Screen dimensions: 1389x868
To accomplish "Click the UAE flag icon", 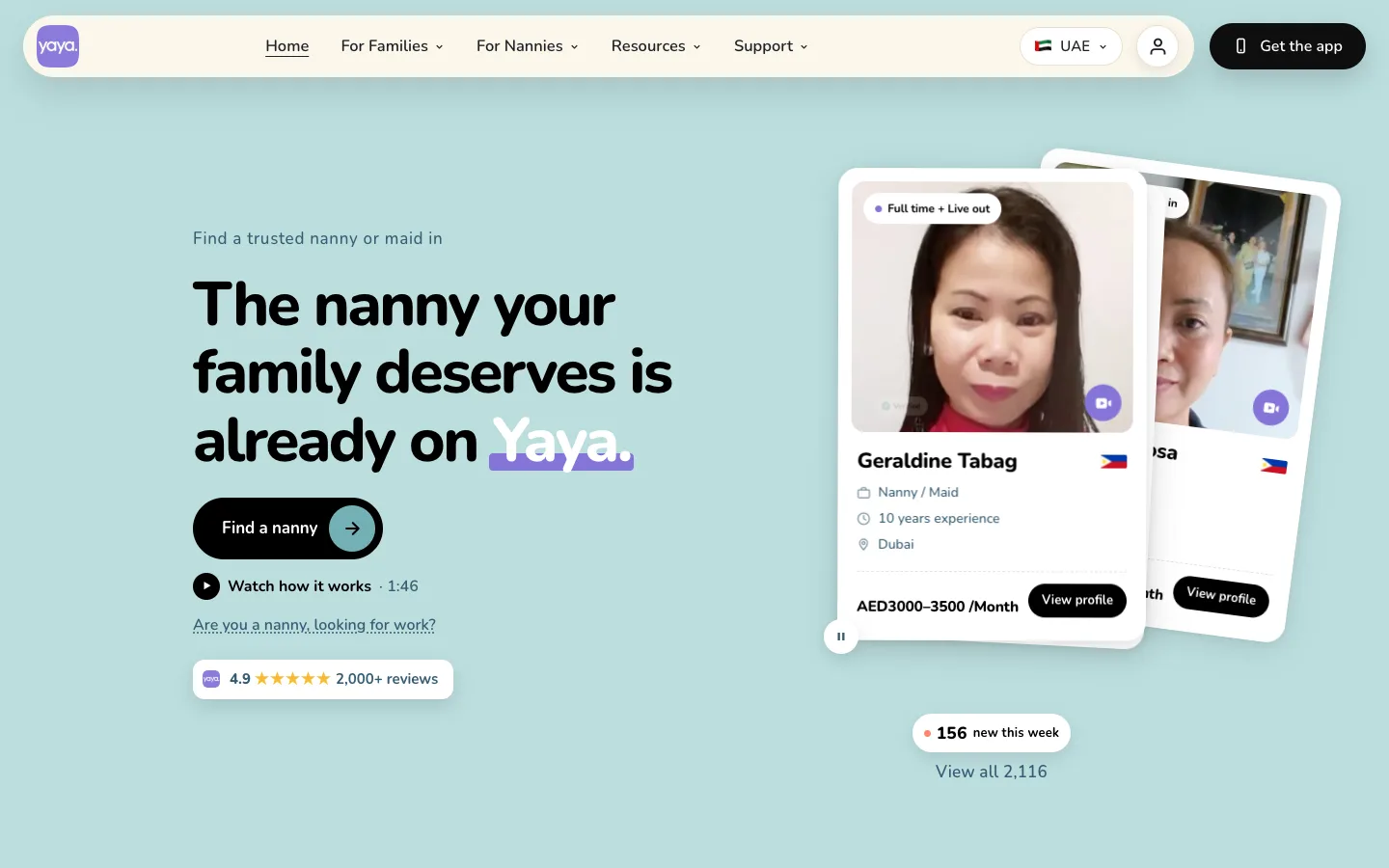I will (x=1043, y=46).
